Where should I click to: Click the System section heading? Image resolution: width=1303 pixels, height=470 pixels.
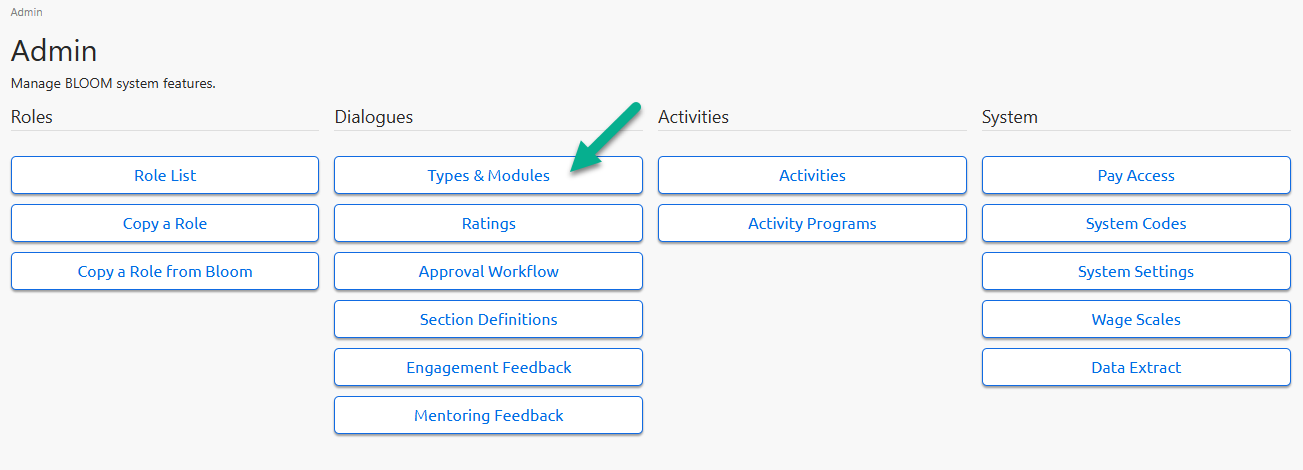click(1010, 117)
